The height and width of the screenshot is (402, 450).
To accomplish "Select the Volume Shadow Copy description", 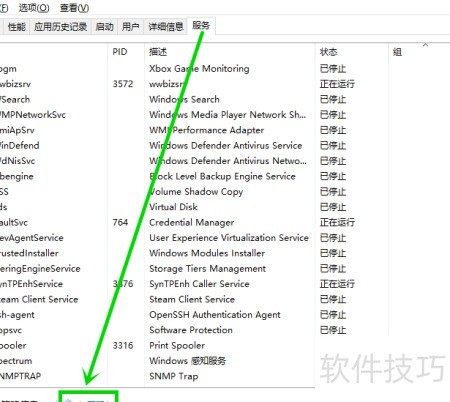I will coord(196,192).
